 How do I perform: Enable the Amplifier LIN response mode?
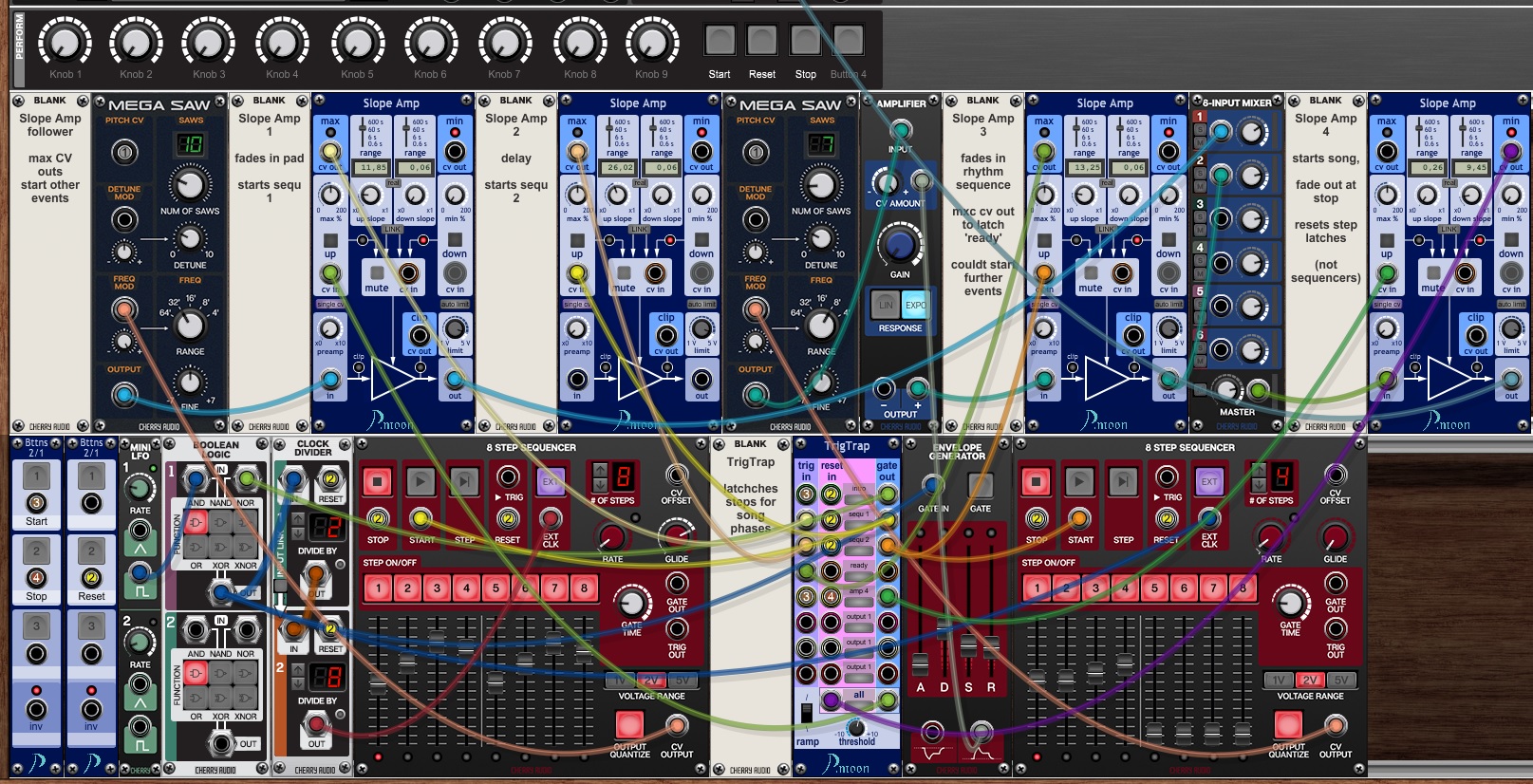pyautogui.click(x=886, y=305)
